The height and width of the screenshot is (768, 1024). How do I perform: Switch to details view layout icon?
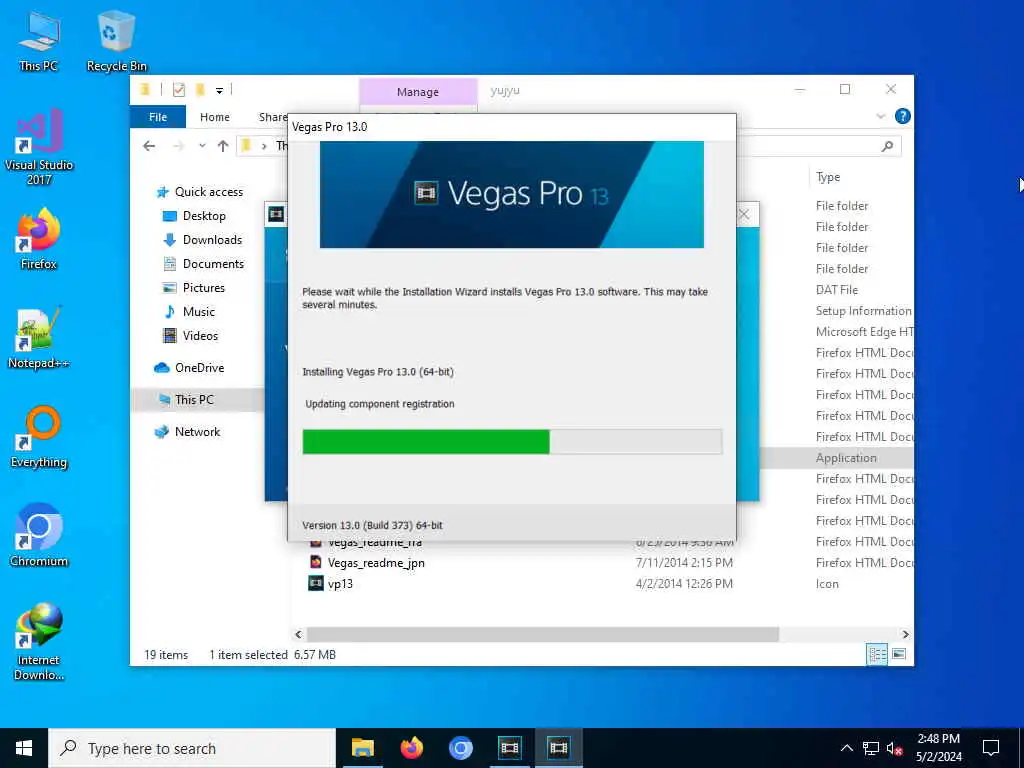pyautogui.click(x=876, y=654)
